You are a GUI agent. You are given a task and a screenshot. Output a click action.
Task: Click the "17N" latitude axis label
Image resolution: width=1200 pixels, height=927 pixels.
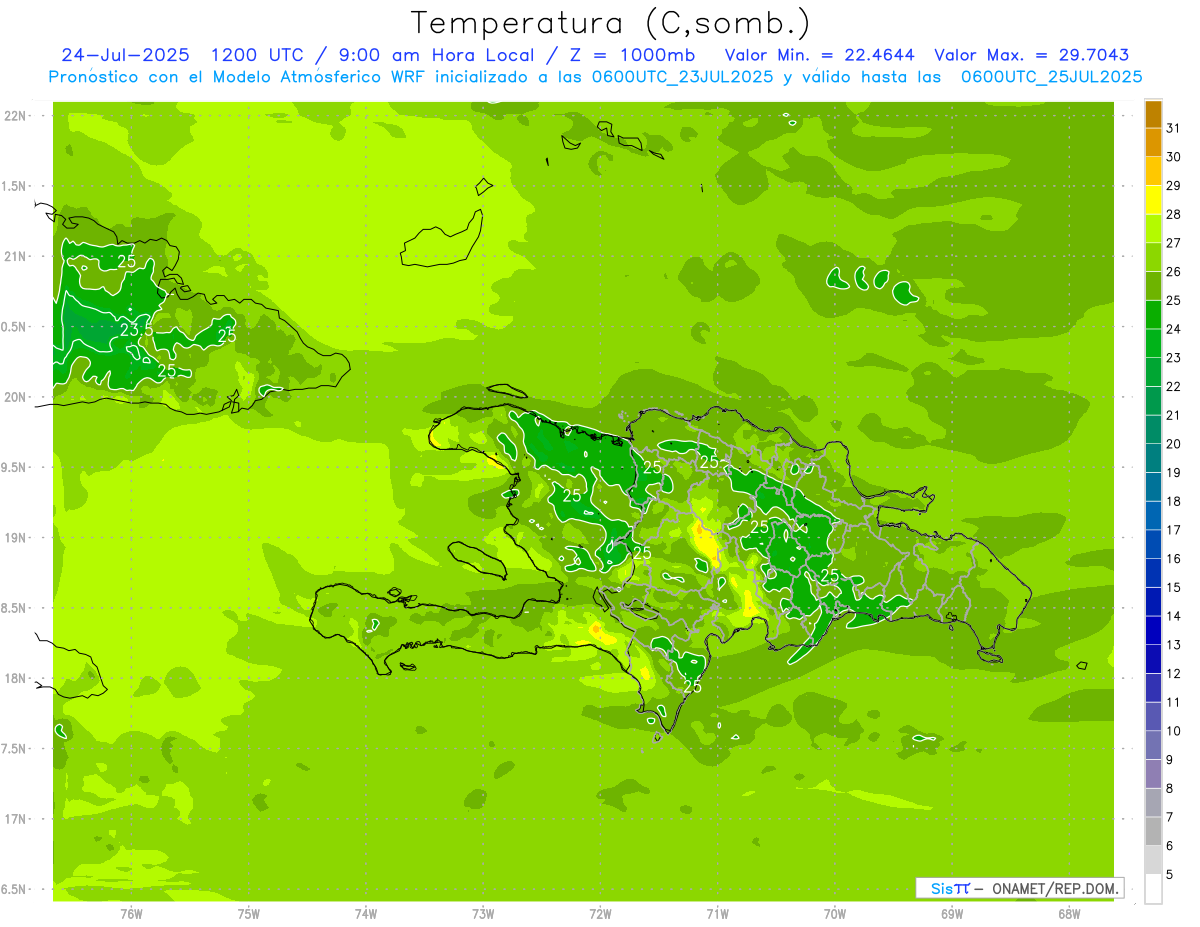click(16, 819)
